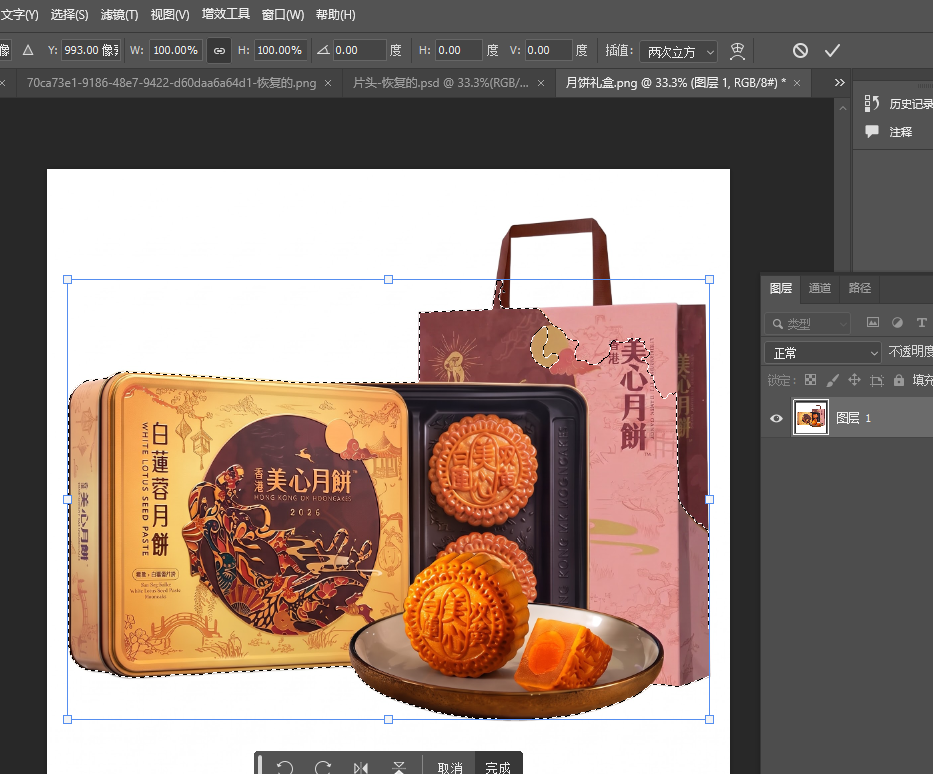
Task: Filter layers by type T icon
Action: point(921,322)
